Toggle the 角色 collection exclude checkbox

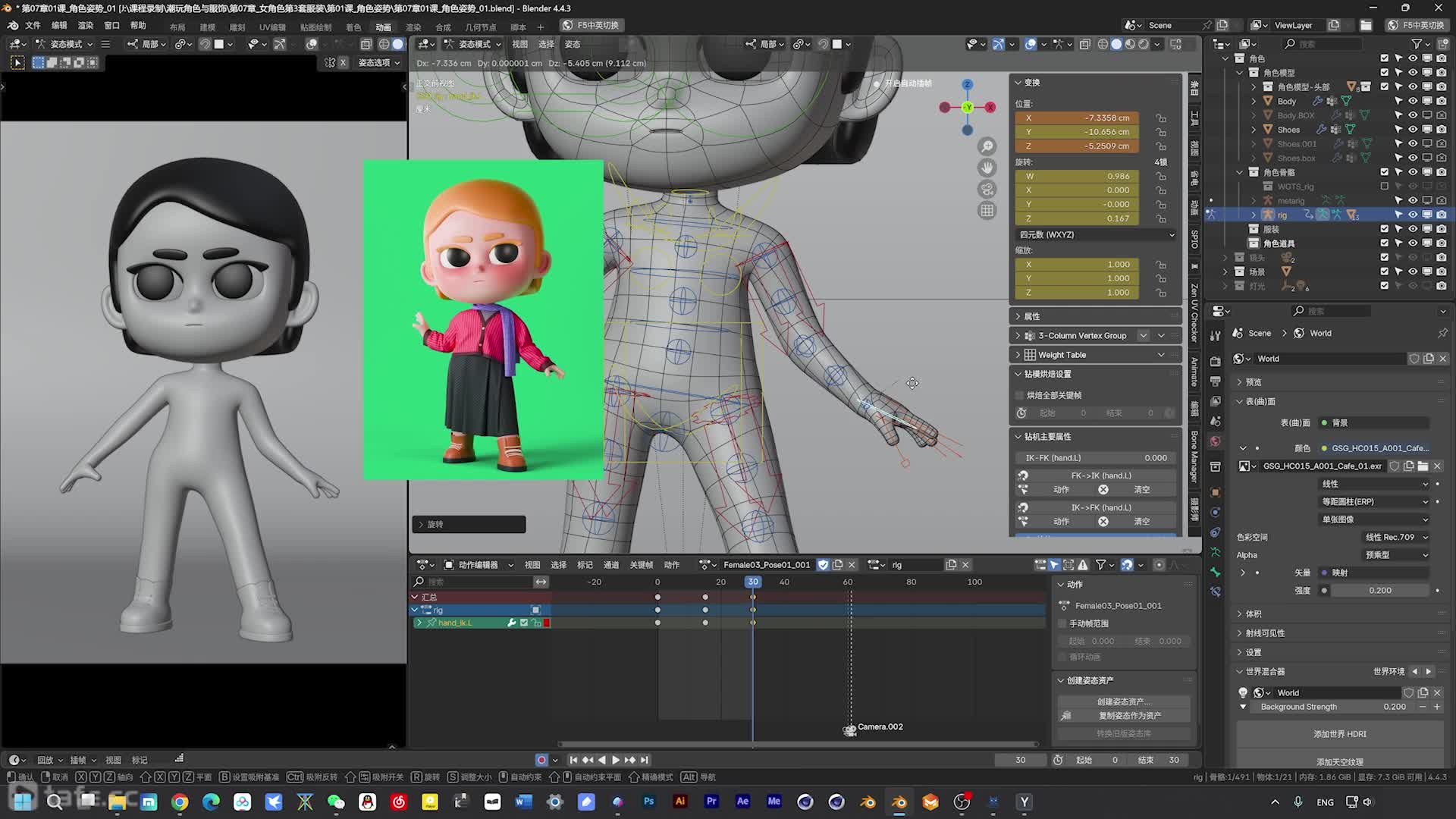tap(1385, 58)
